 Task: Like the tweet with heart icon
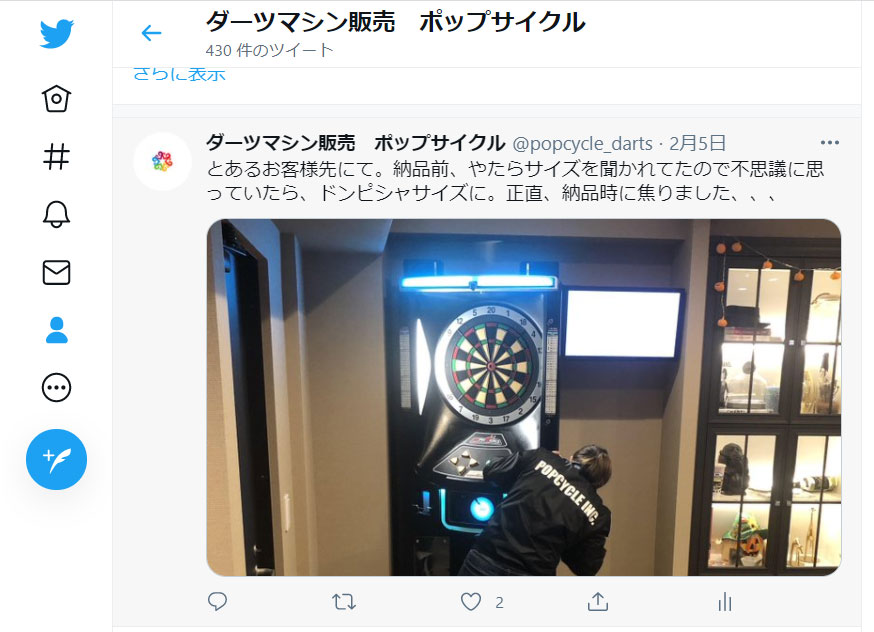471,602
